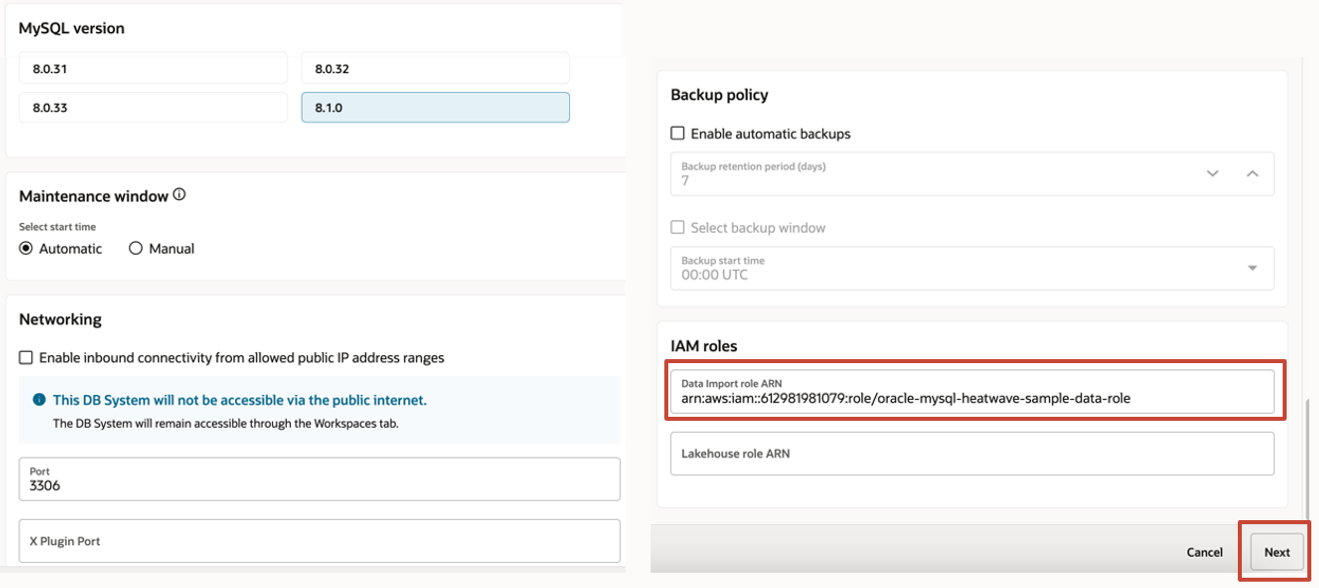Tick the Select backup window checkbox
1319x588 pixels.
point(678,228)
